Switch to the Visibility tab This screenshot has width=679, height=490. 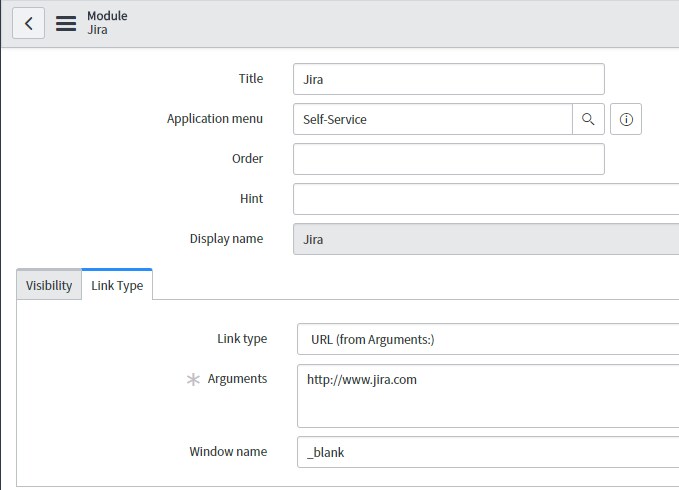pyautogui.click(x=49, y=285)
